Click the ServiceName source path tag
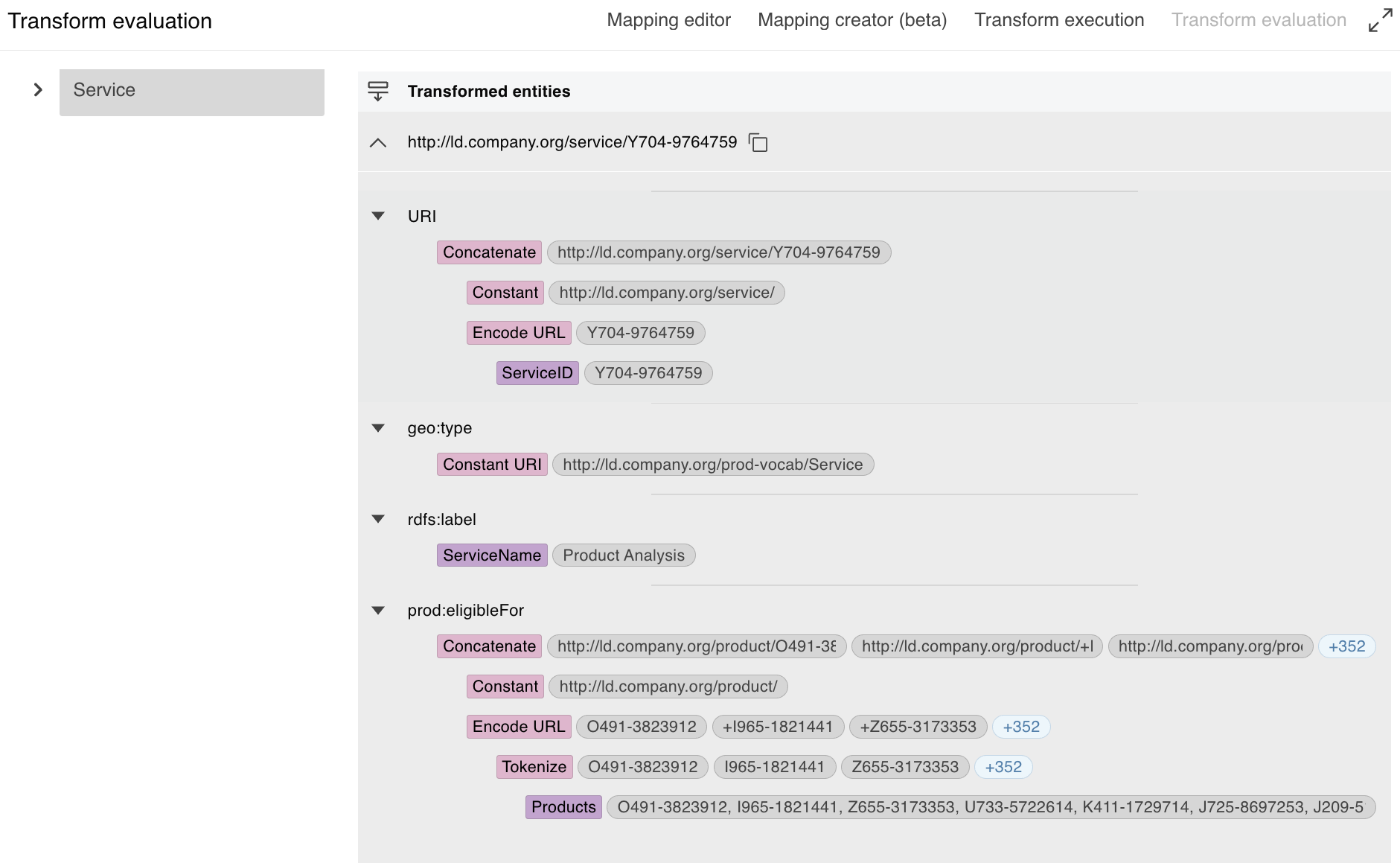Viewport: 1400px width, 863px height. point(492,555)
